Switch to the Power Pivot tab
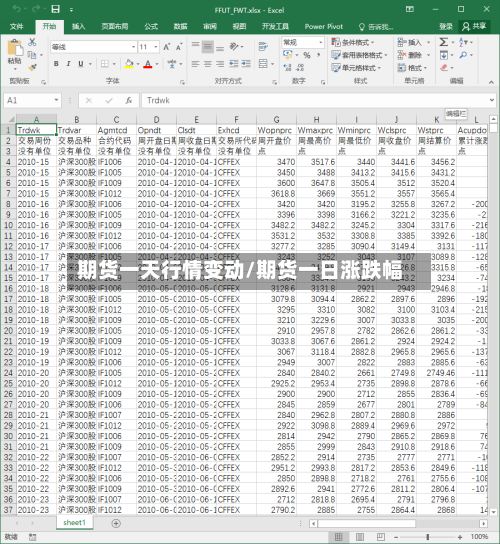Image resolution: width=500 pixels, height=544 pixels. (323, 26)
